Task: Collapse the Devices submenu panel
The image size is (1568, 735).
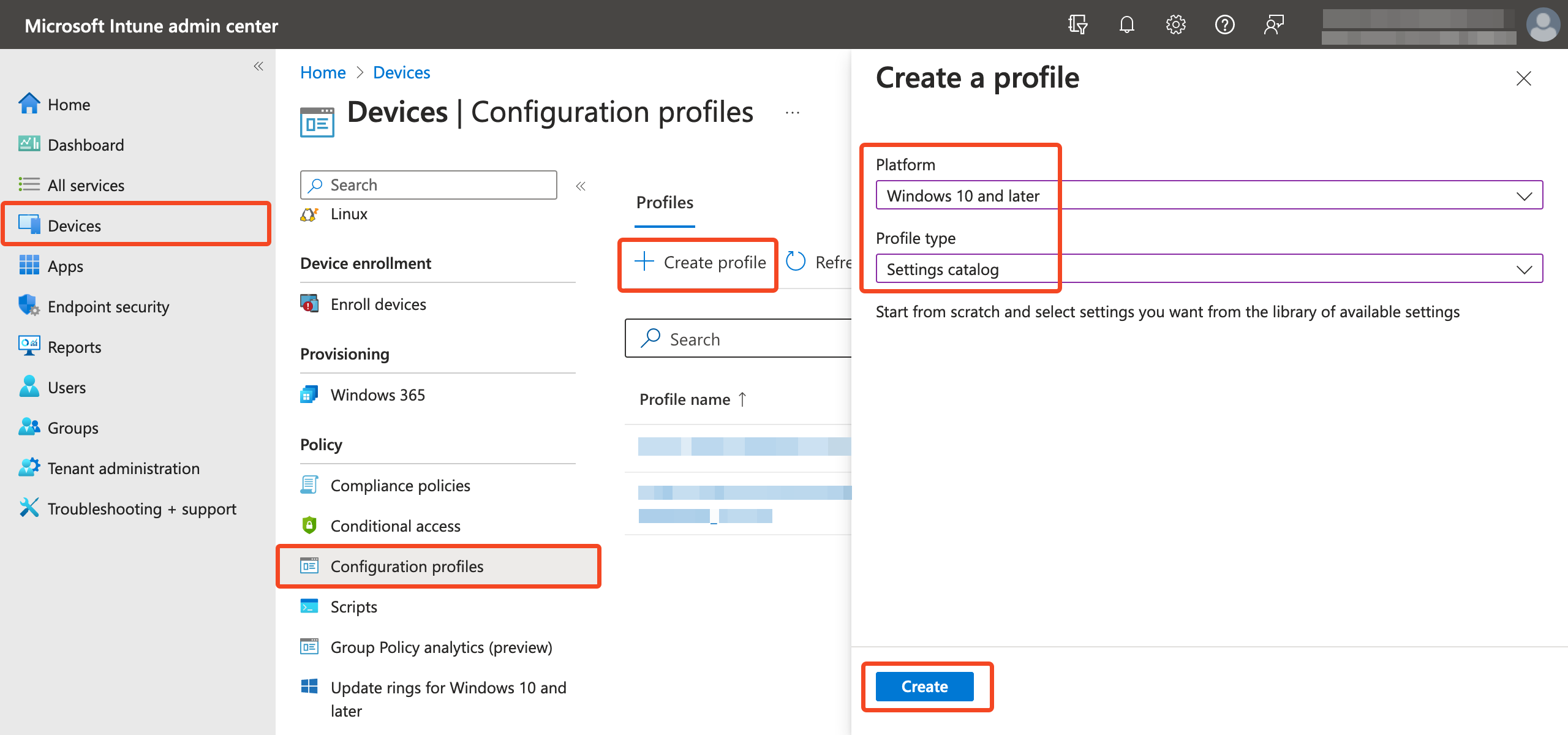Action: (581, 186)
